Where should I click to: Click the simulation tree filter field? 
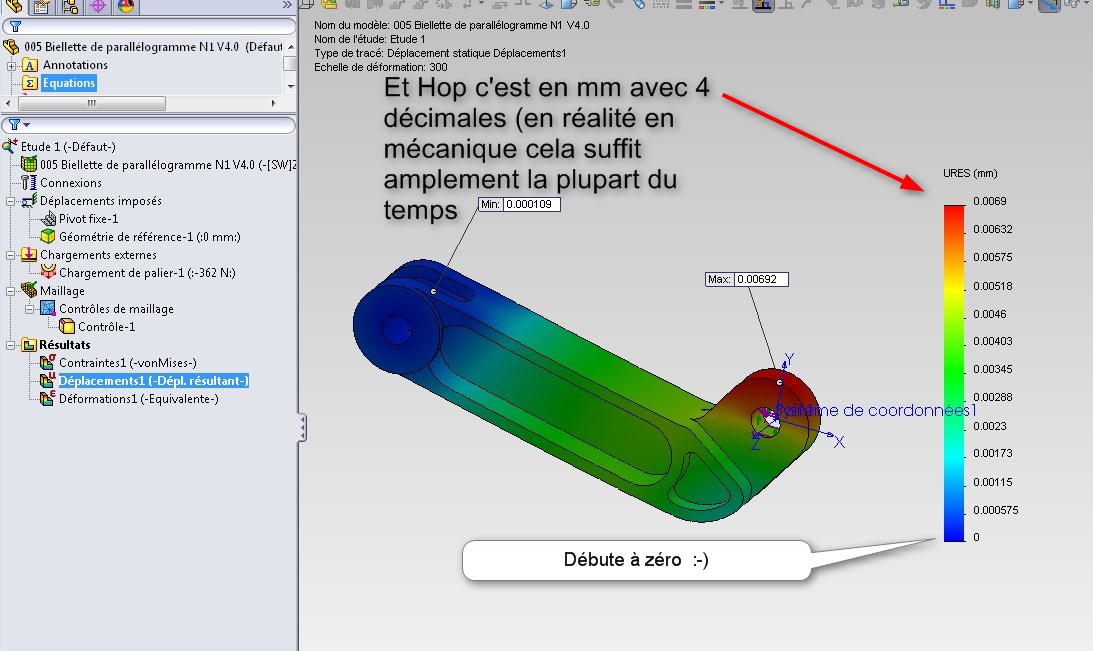tap(148, 125)
